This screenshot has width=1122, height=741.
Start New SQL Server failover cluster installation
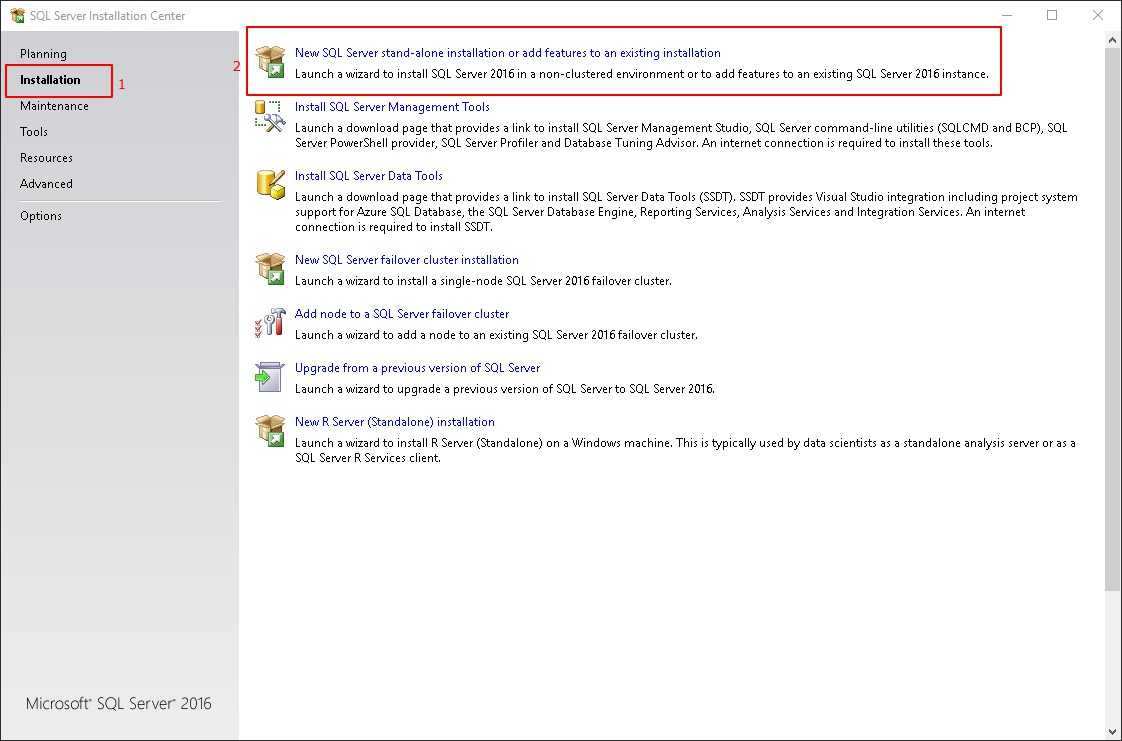tap(406, 260)
